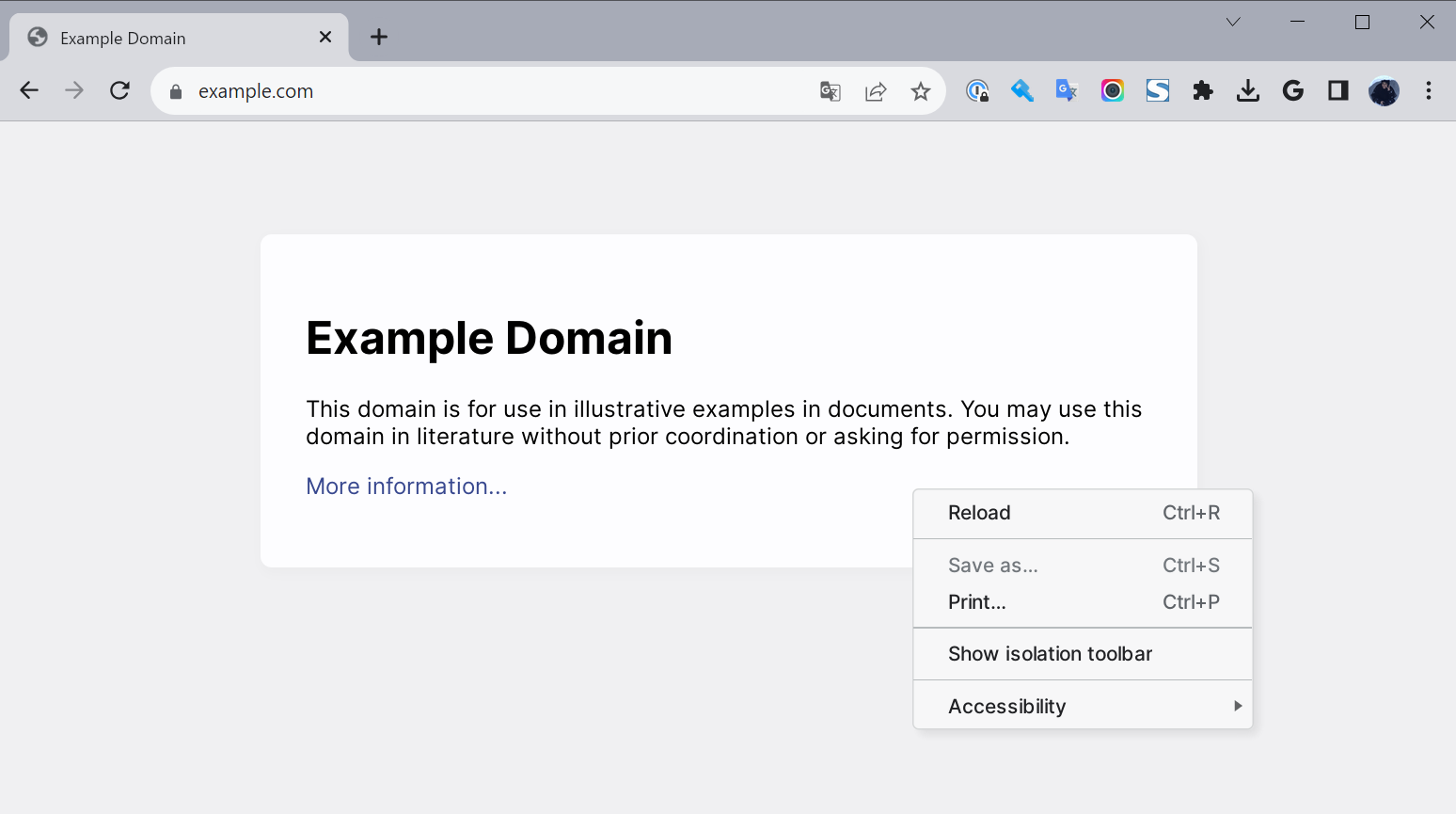
Task: Expand the Accessibility submenu
Action: tap(1006, 706)
